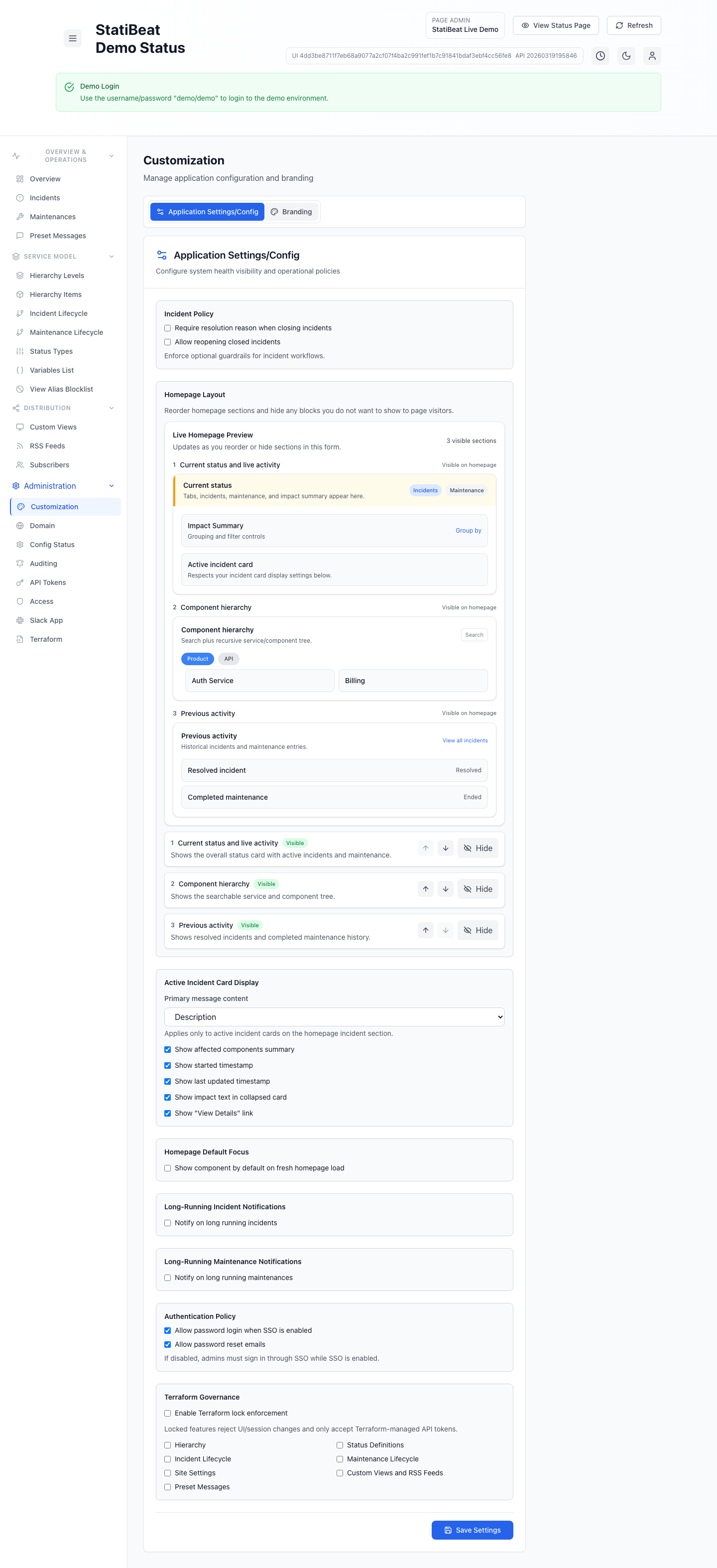The height and width of the screenshot is (1568, 717).
Task: Open Slack App in sidebar
Action: (46, 620)
